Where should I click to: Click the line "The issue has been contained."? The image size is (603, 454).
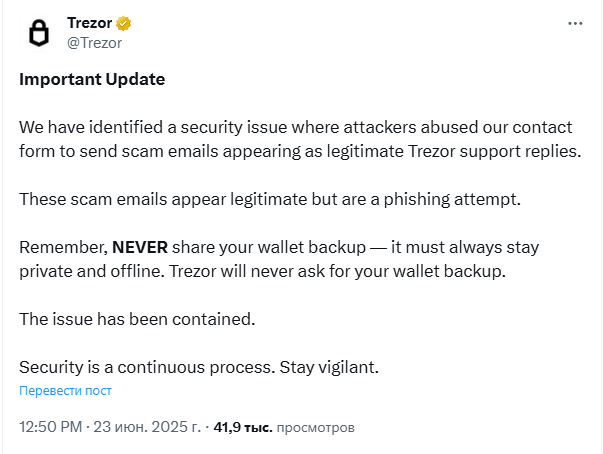click(137, 319)
